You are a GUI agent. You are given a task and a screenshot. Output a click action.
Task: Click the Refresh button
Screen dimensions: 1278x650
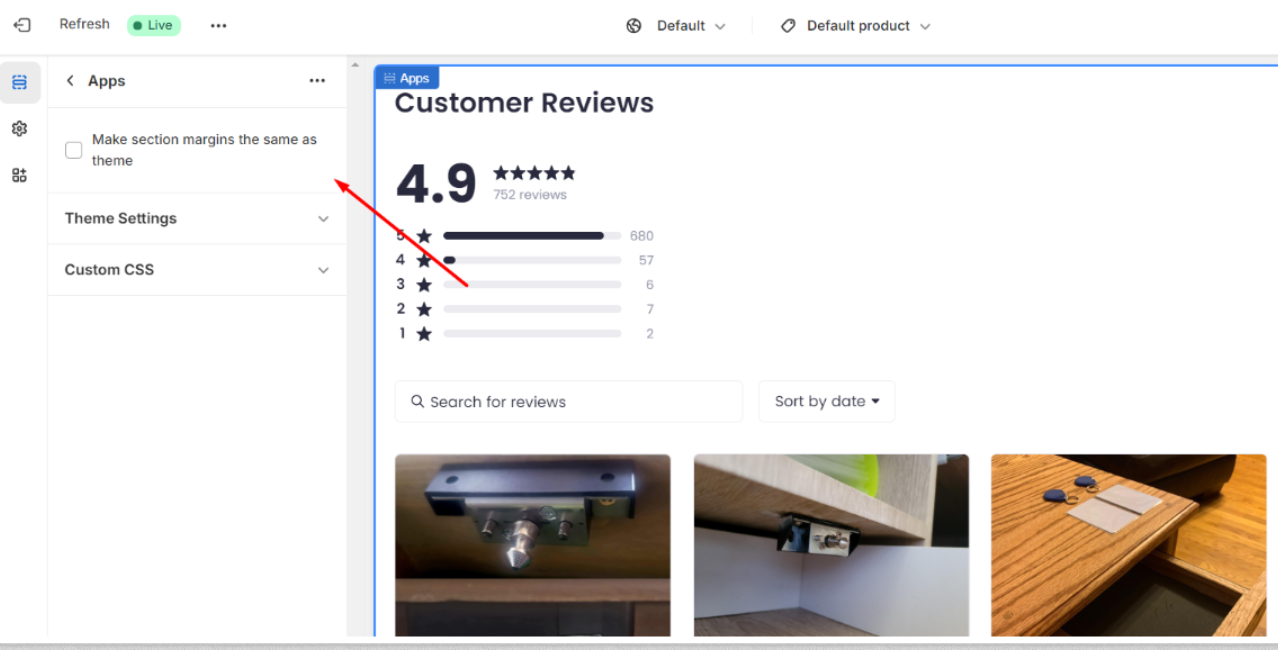[x=84, y=24]
